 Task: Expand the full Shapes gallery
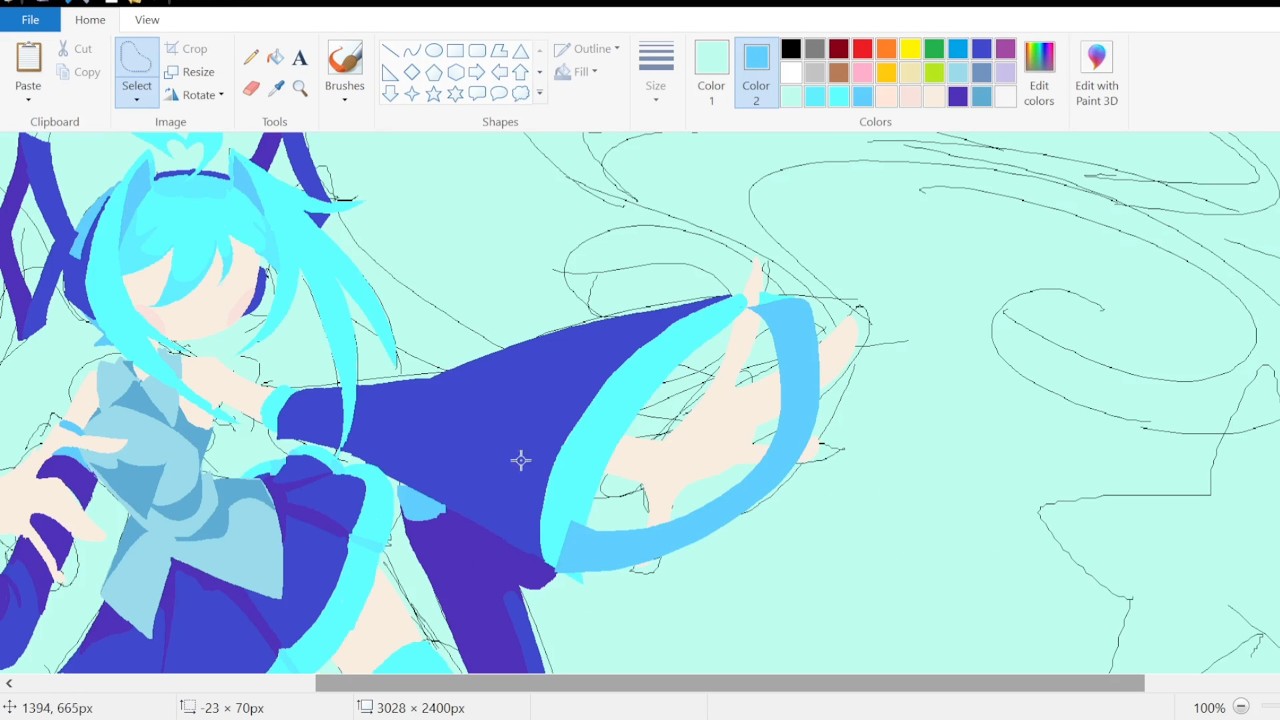click(540, 93)
